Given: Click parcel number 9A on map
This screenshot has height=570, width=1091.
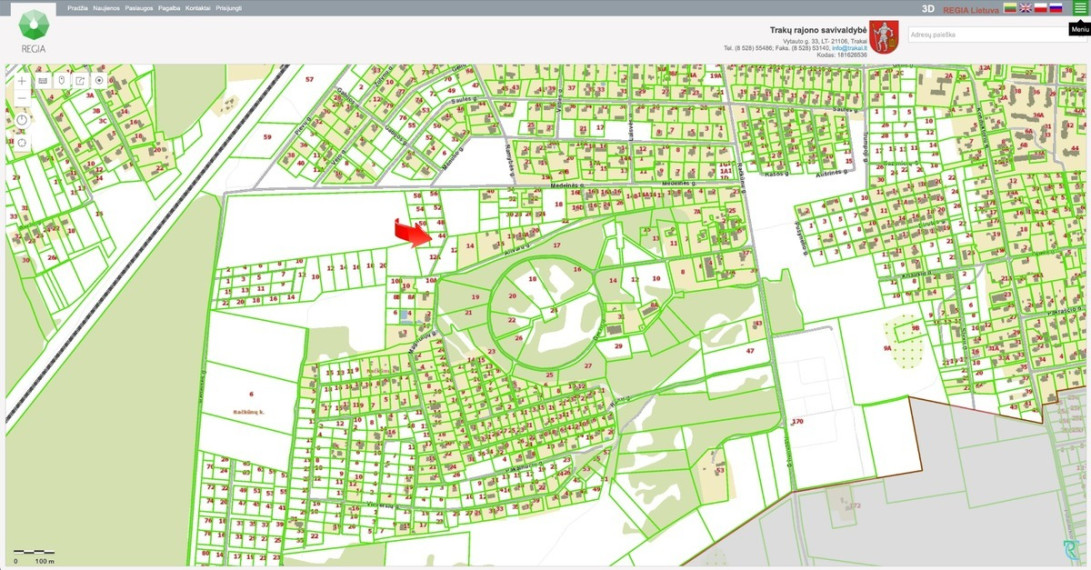Looking at the screenshot, I should click(x=887, y=349).
